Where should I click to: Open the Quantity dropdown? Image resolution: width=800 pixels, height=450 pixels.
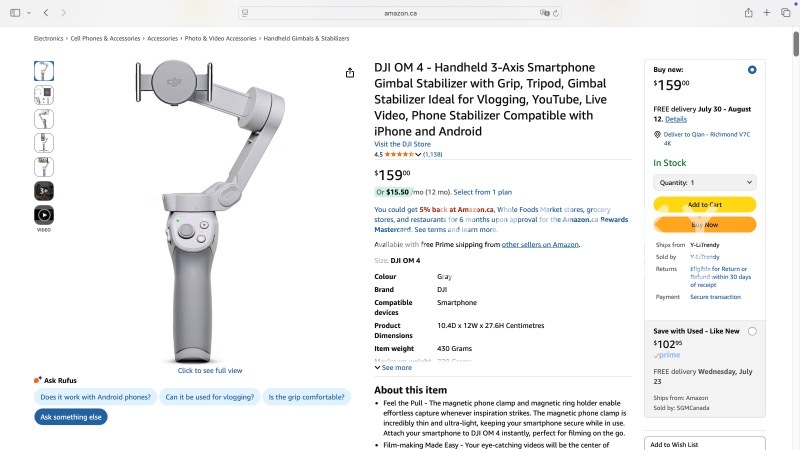coord(705,183)
